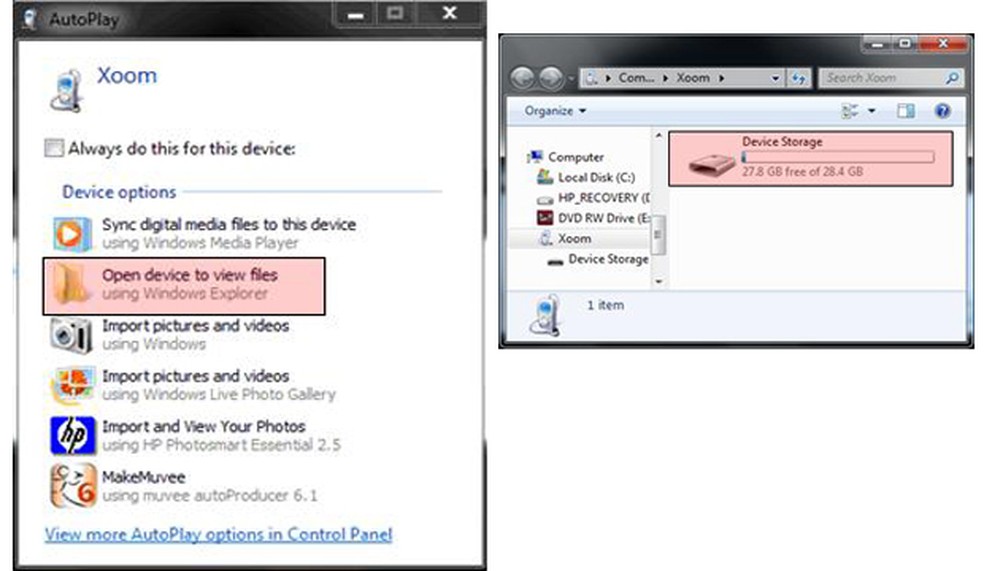Open the Organize menu
This screenshot has width=984, height=571.
[555, 111]
